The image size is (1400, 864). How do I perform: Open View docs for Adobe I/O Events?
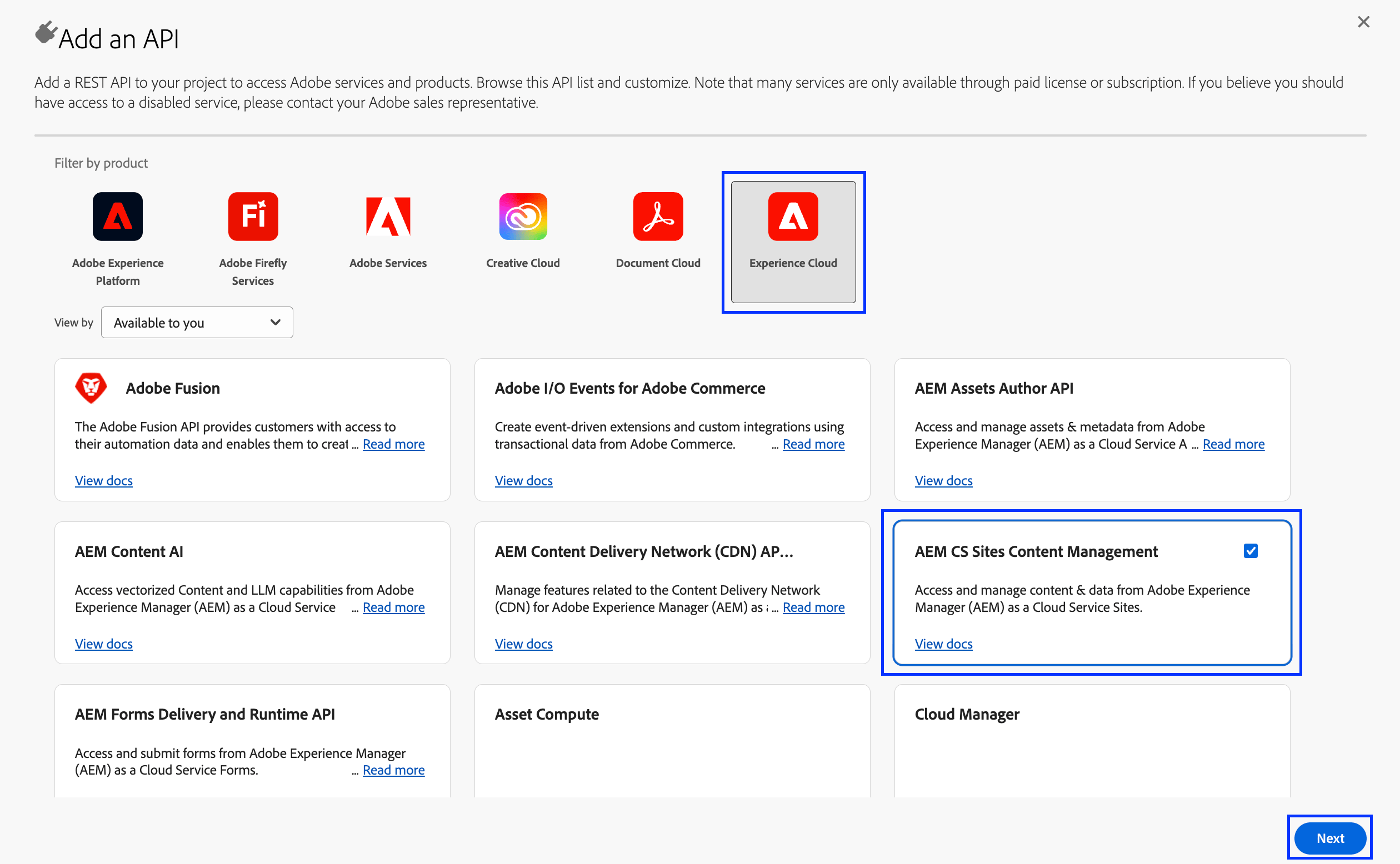point(524,480)
